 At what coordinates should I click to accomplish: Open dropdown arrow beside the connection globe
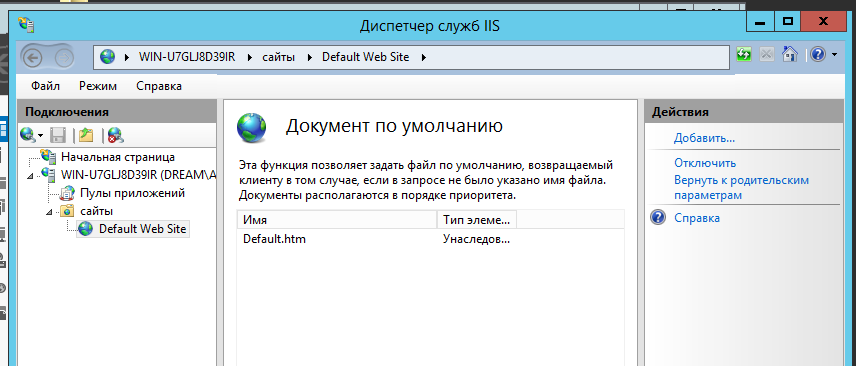click(x=40, y=135)
